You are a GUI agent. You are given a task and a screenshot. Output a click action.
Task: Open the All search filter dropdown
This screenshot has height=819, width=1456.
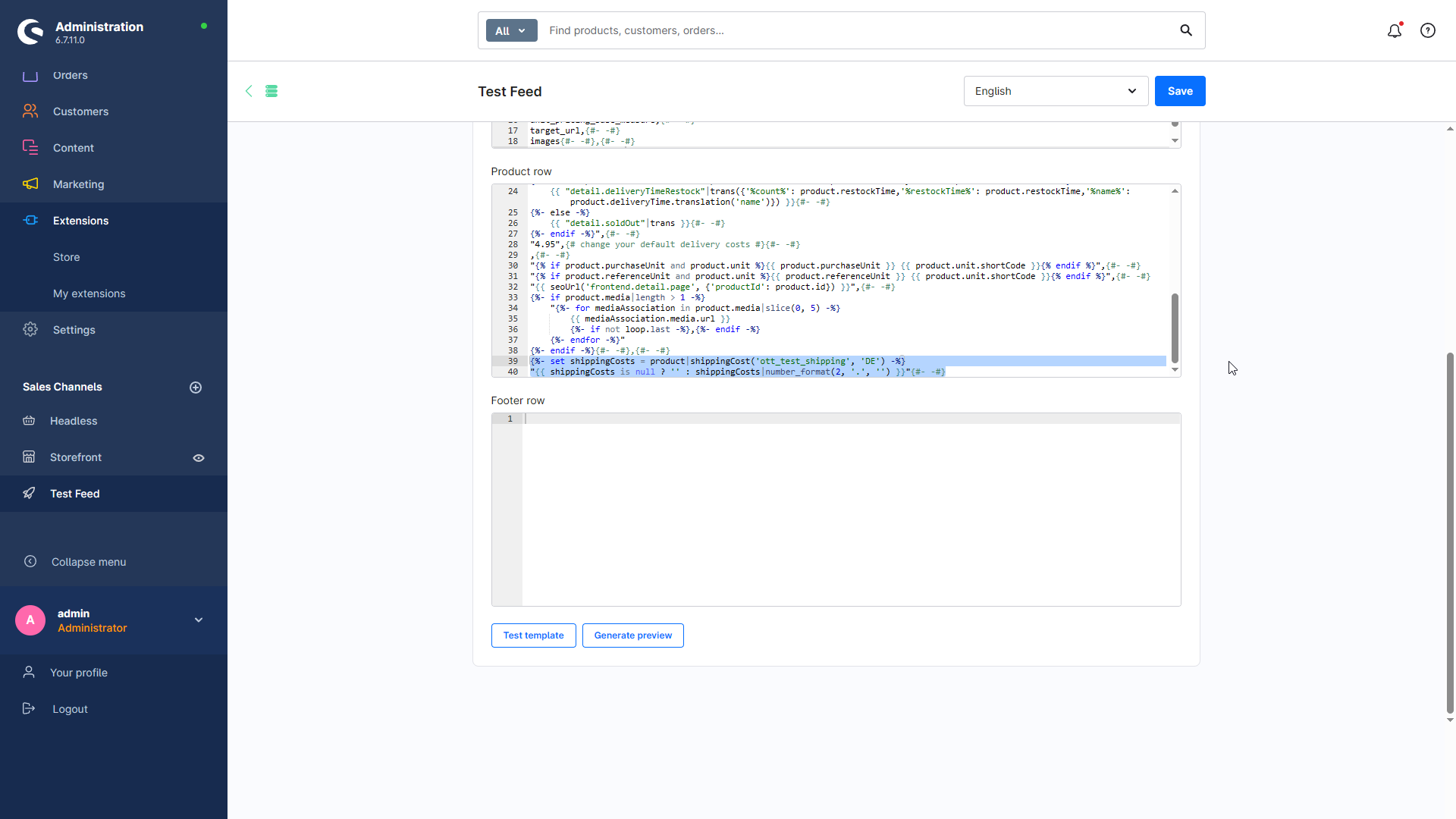[x=511, y=31]
